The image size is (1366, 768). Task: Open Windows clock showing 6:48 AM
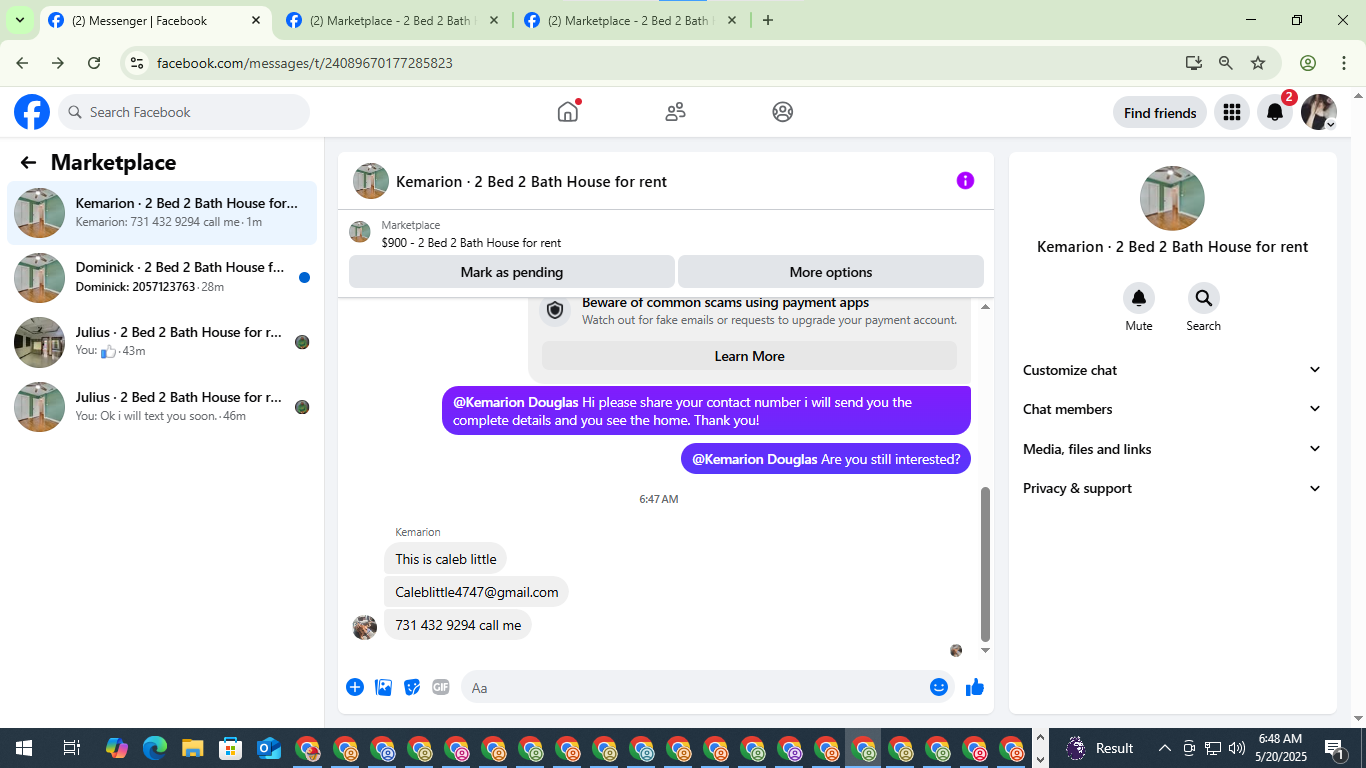click(x=1280, y=748)
